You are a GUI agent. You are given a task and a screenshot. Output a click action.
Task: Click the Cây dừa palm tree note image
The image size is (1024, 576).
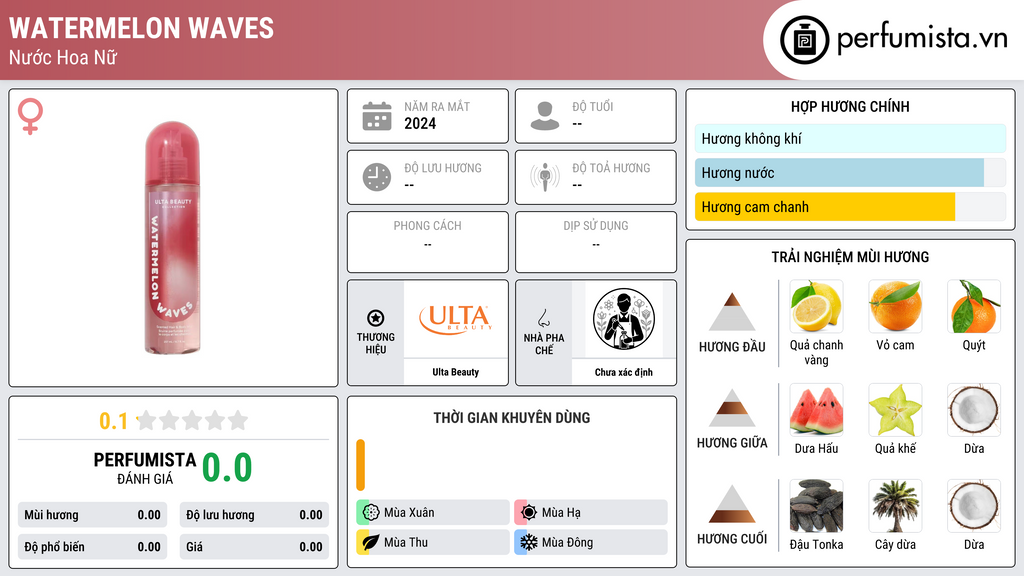click(x=895, y=506)
